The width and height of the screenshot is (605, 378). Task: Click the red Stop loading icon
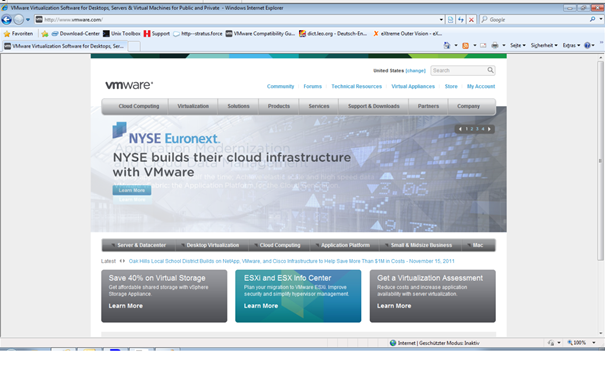click(471, 19)
